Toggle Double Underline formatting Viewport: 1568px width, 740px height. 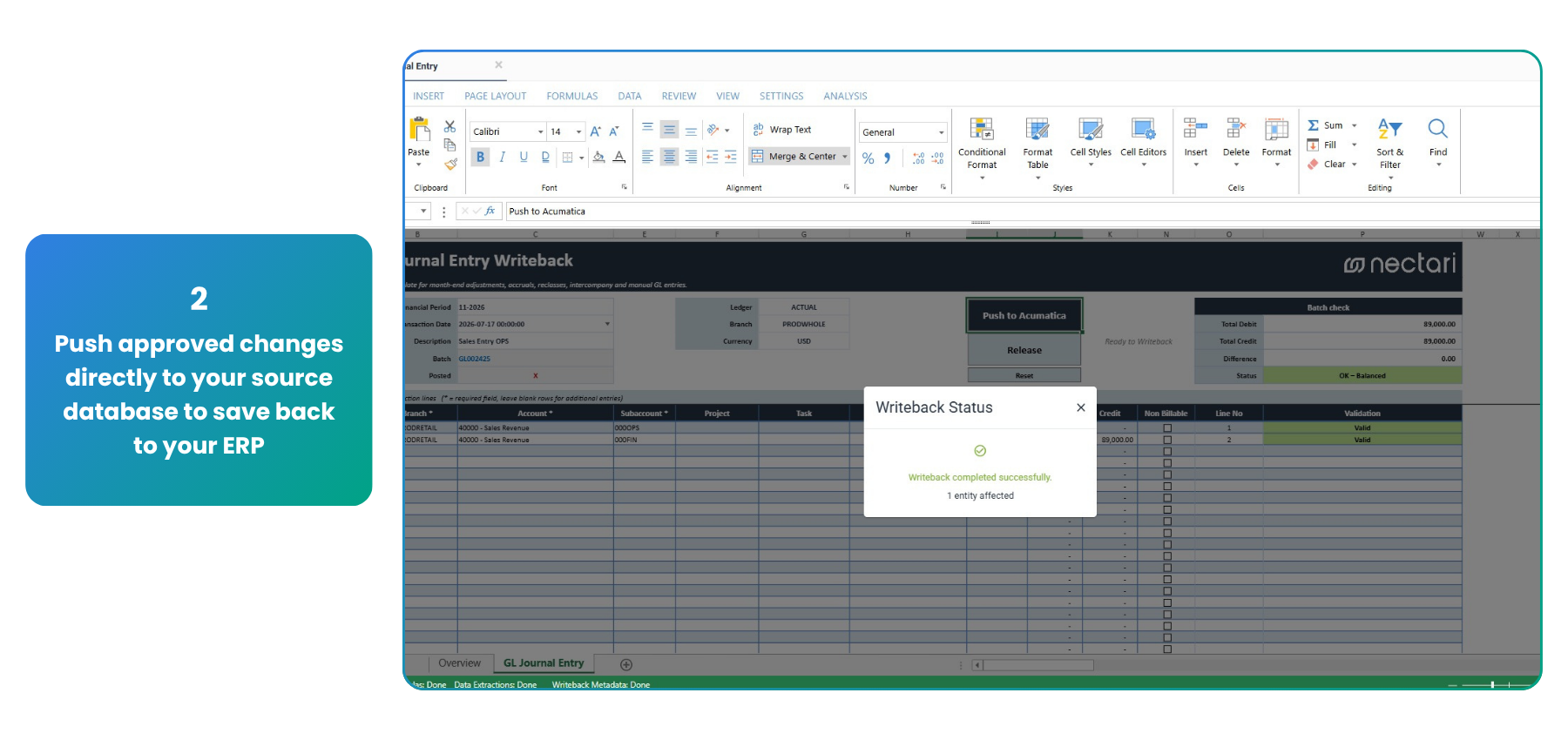545,158
